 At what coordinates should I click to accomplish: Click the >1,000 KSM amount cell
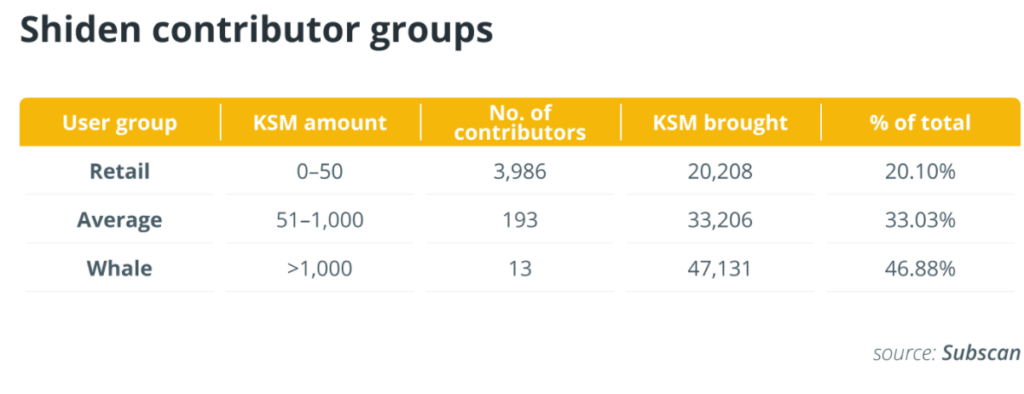[x=320, y=268]
